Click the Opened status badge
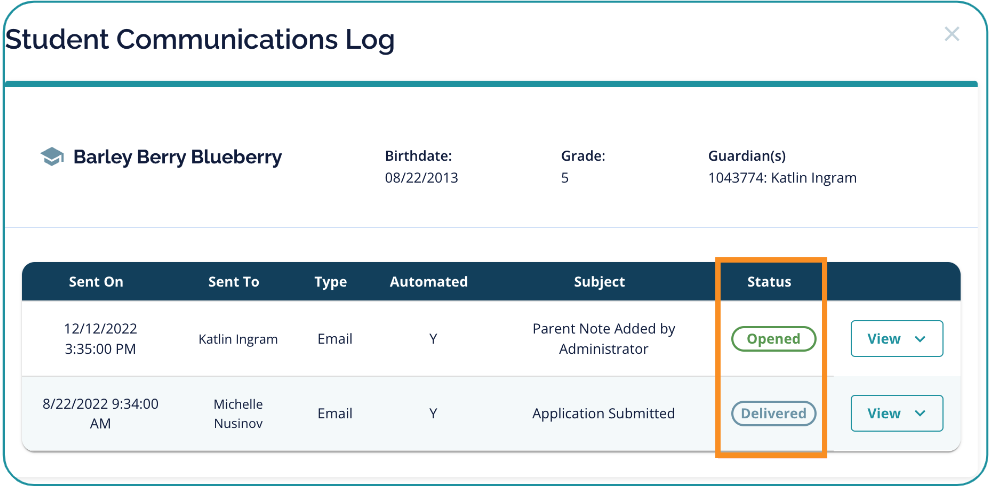 (773, 339)
